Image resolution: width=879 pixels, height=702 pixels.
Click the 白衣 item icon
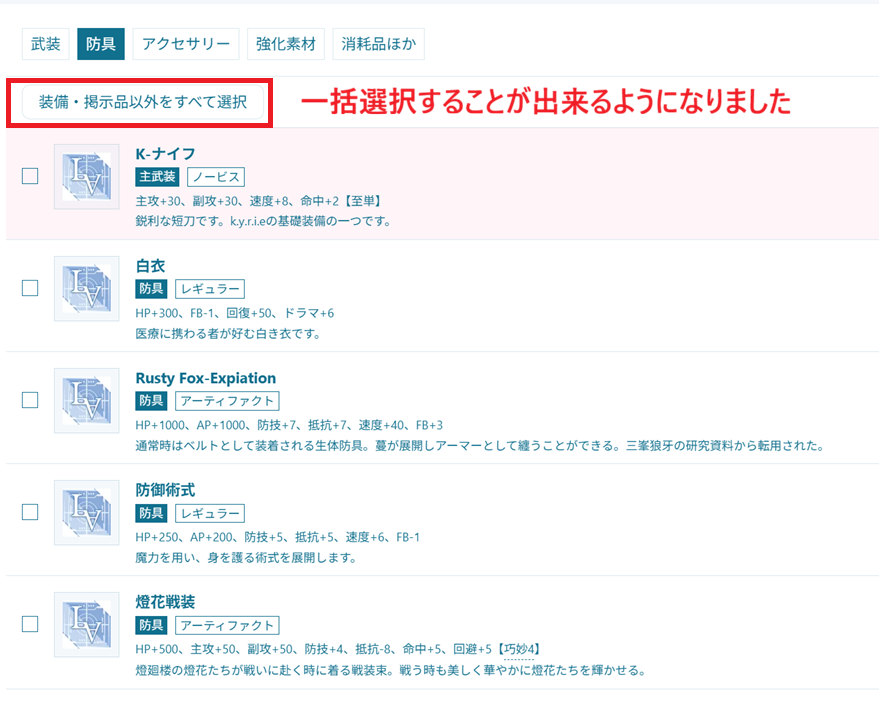coord(86,289)
